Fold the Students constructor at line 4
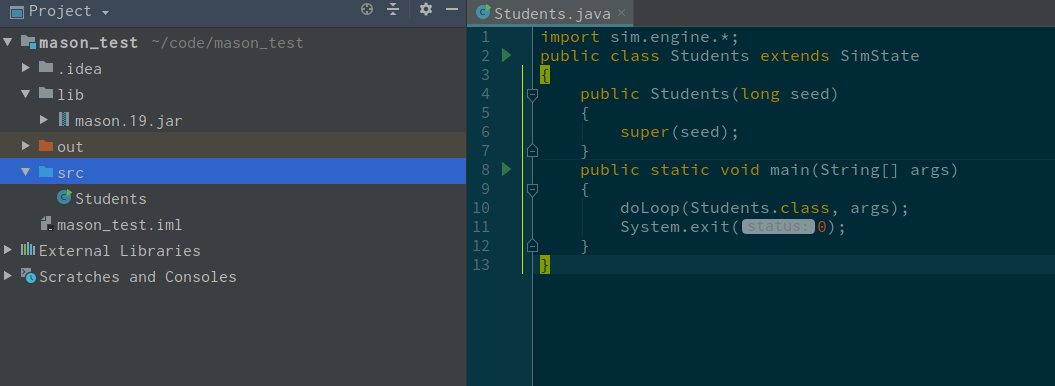The height and width of the screenshot is (386, 1055). point(532,95)
